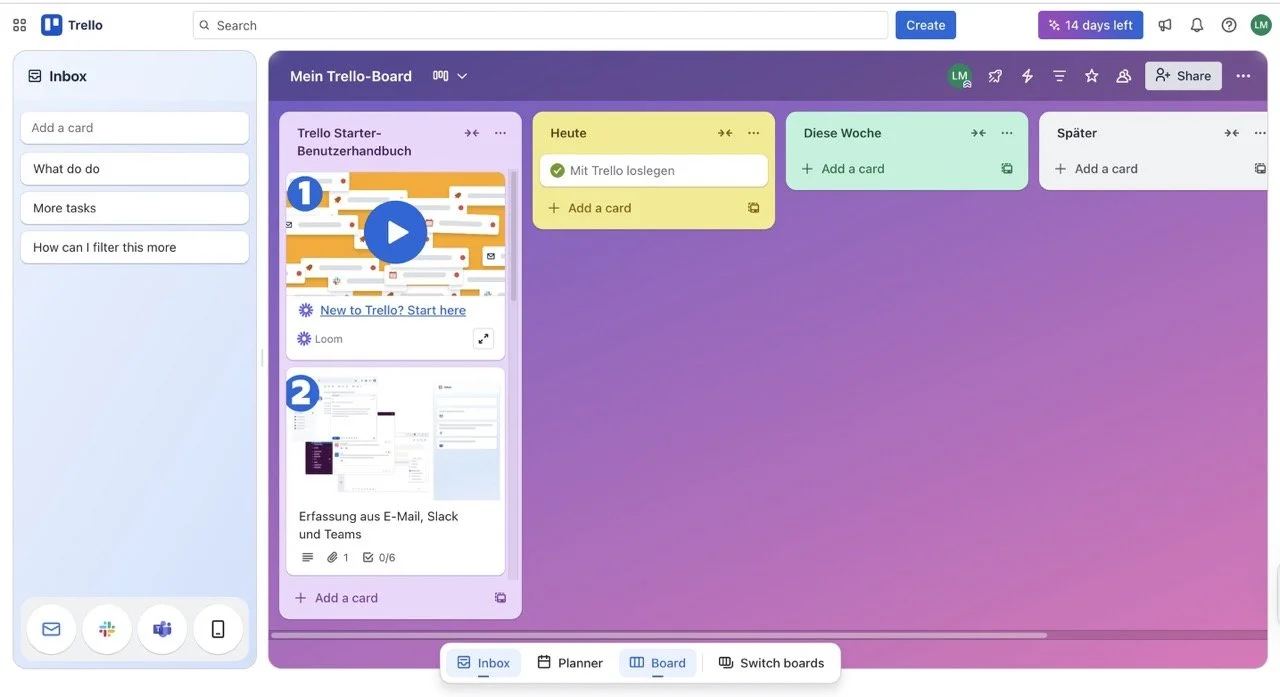Toggle the Mit Trello loslegen completion check

pos(557,171)
